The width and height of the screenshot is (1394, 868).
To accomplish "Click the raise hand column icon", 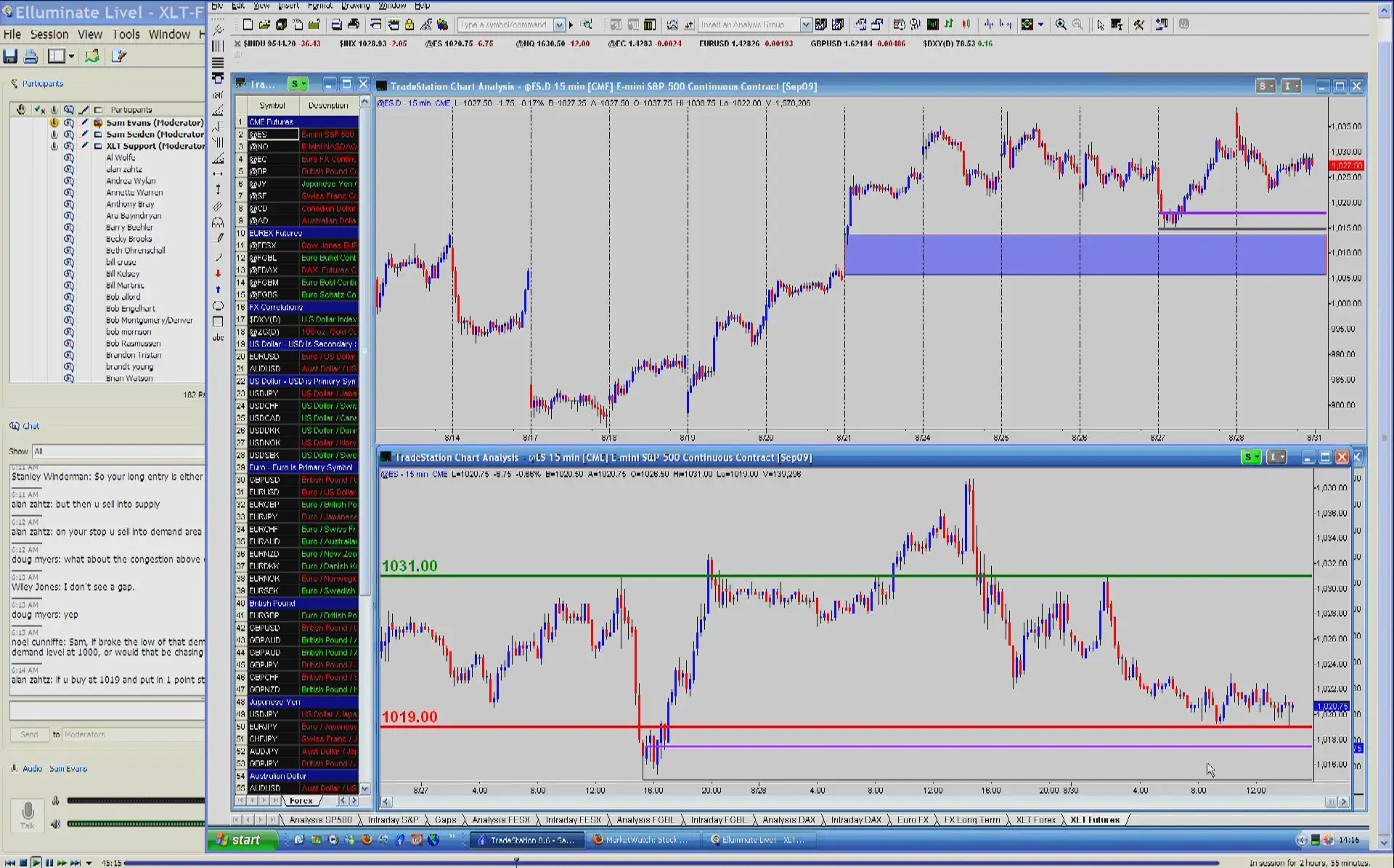I will point(21,110).
